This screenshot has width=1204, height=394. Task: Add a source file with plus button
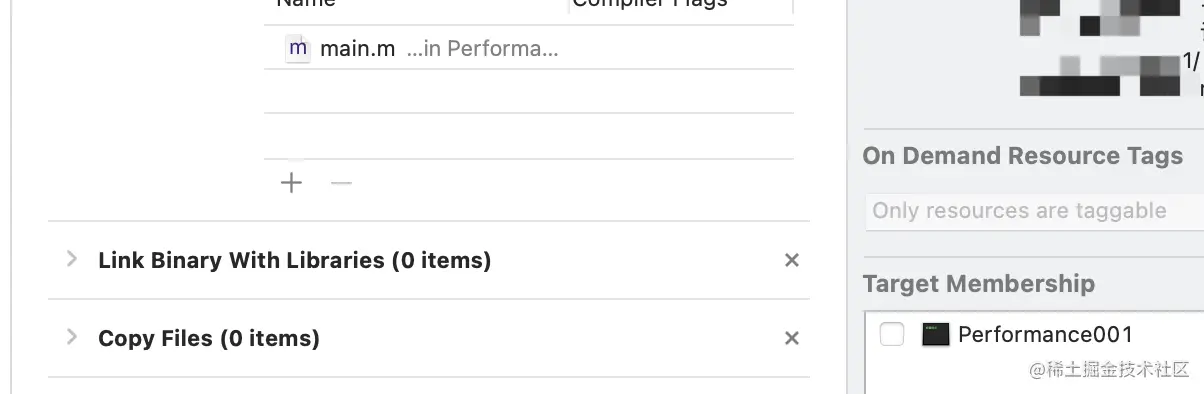click(x=291, y=183)
